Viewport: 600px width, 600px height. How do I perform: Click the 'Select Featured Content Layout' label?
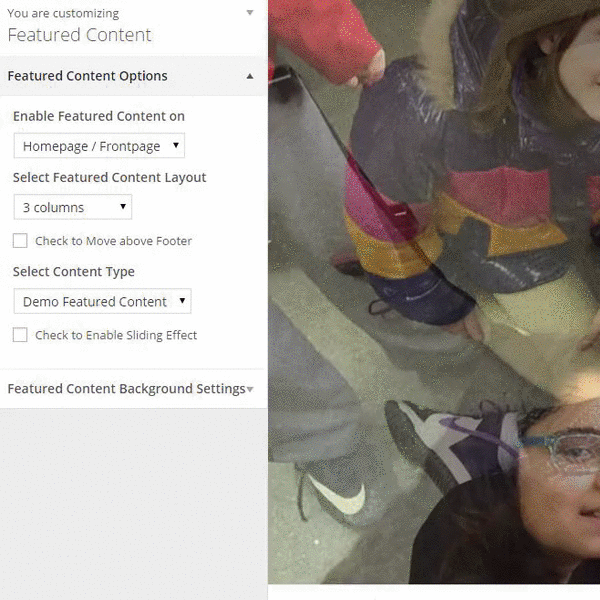pos(109,178)
